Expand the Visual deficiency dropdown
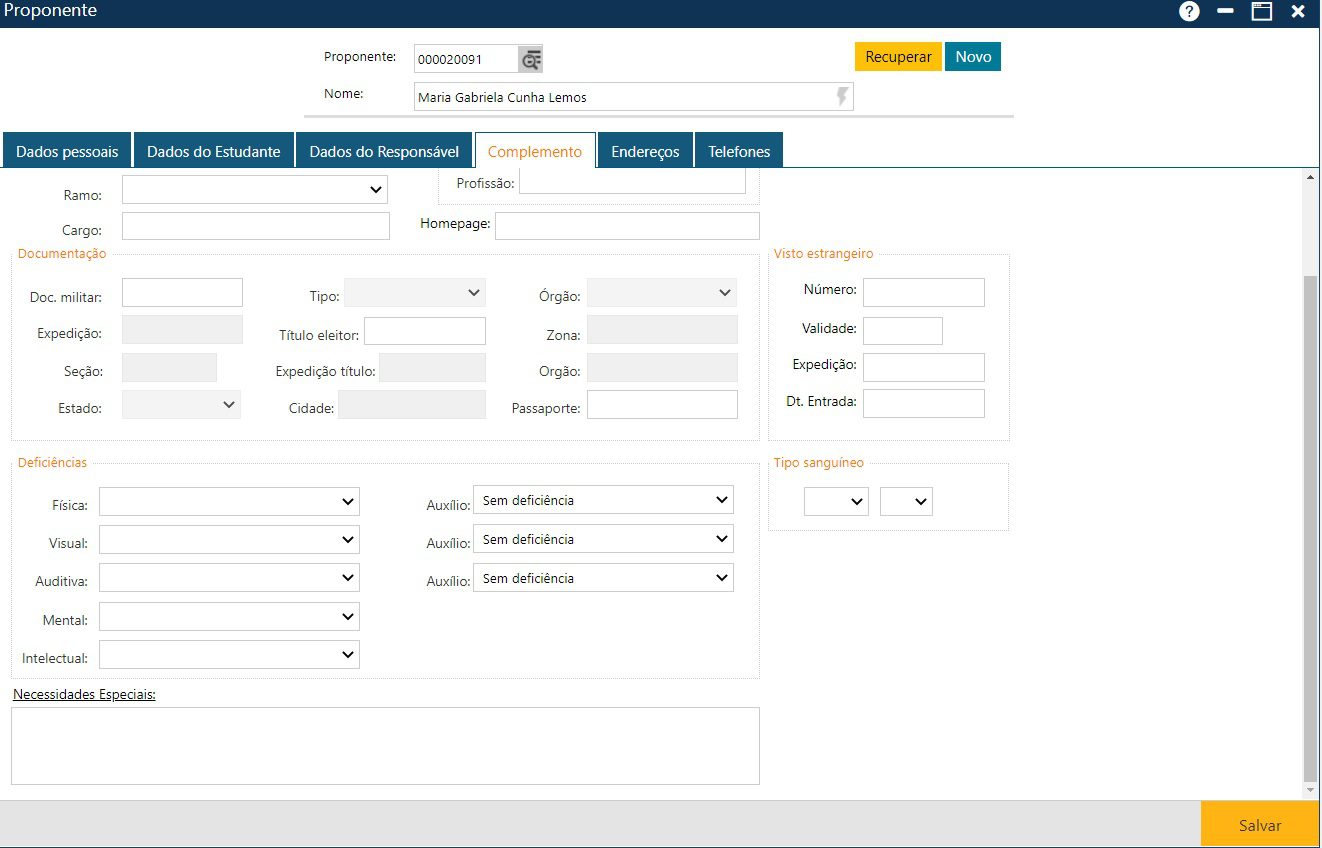The width and height of the screenshot is (1322, 848). (x=229, y=540)
